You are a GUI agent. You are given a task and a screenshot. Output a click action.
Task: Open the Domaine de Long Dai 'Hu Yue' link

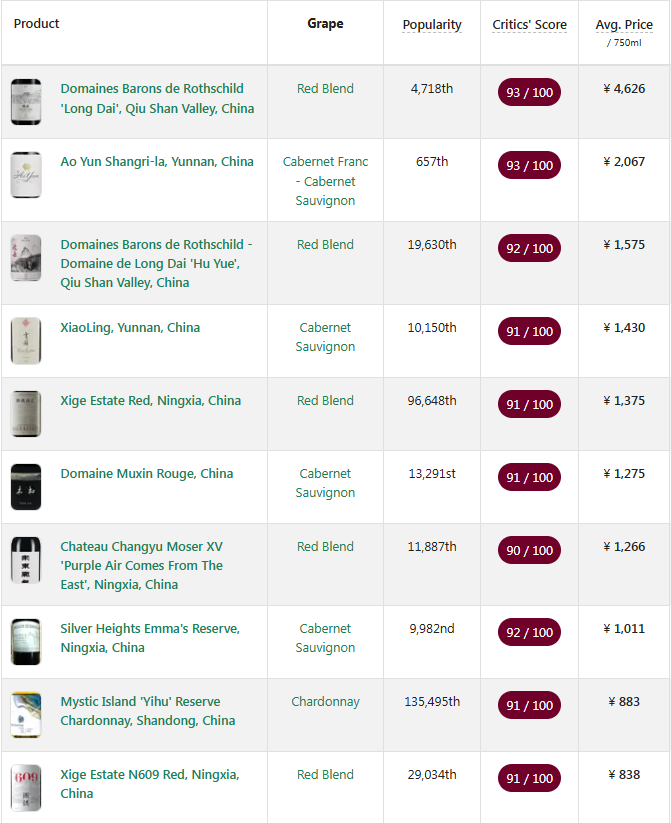[x=156, y=263]
